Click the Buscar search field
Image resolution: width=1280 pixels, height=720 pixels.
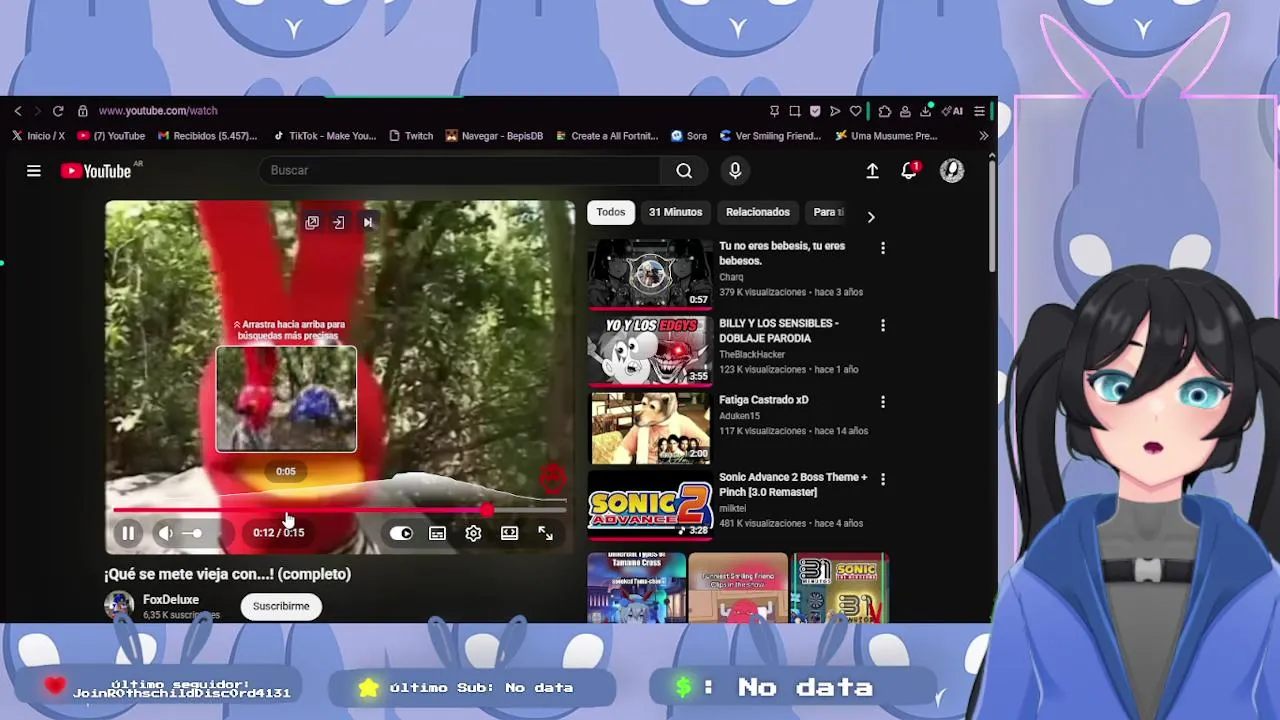click(460, 170)
